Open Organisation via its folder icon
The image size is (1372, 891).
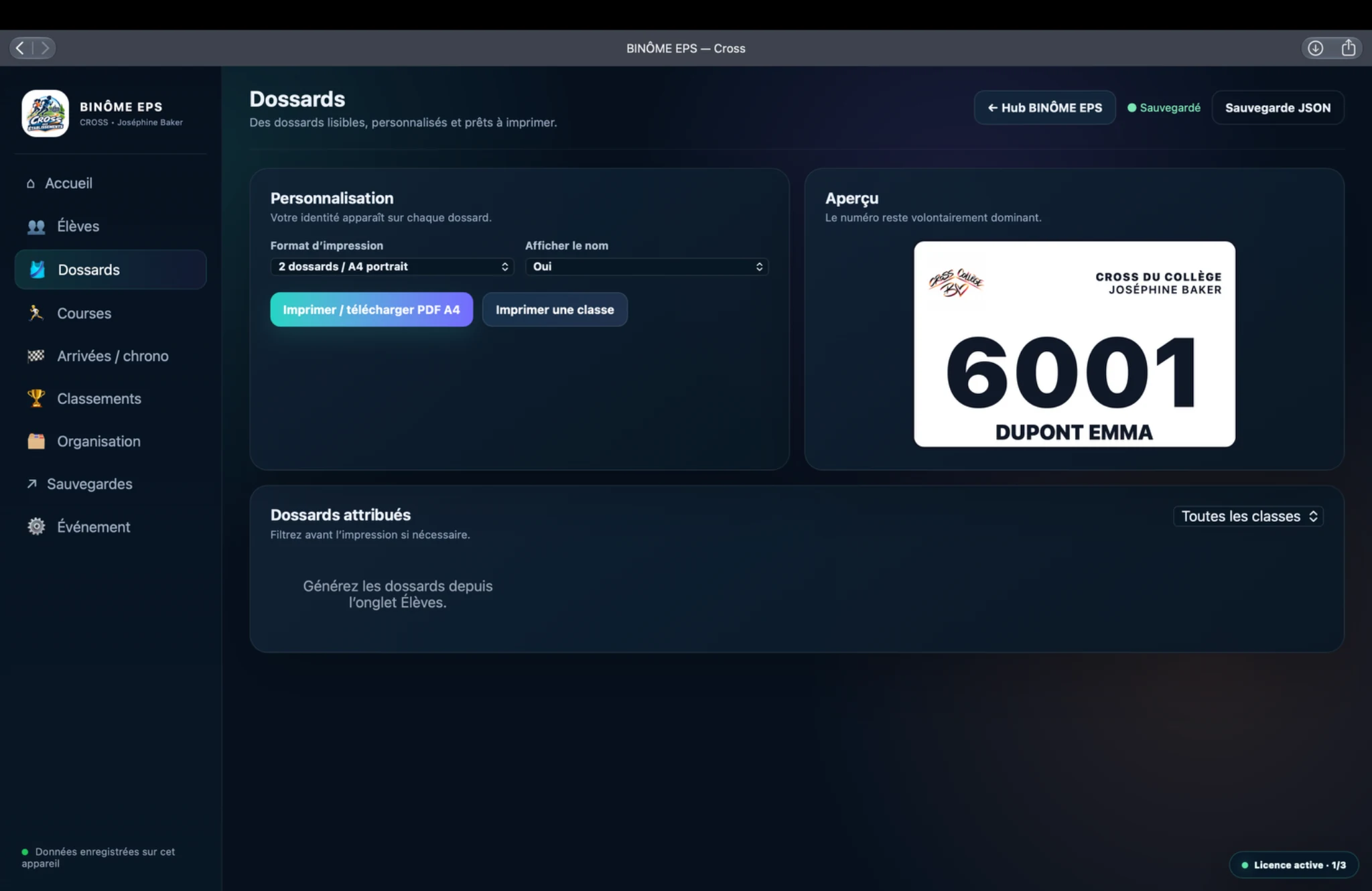pyautogui.click(x=36, y=441)
